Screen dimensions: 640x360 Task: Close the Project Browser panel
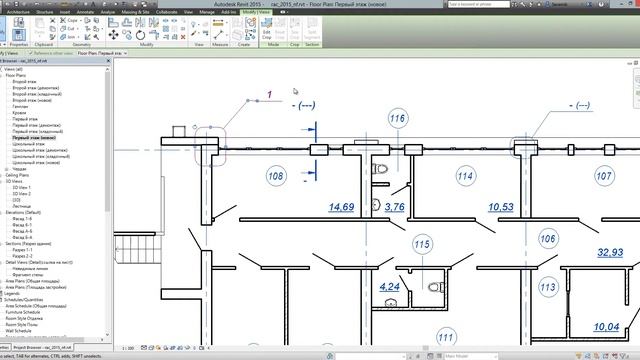[108, 61]
